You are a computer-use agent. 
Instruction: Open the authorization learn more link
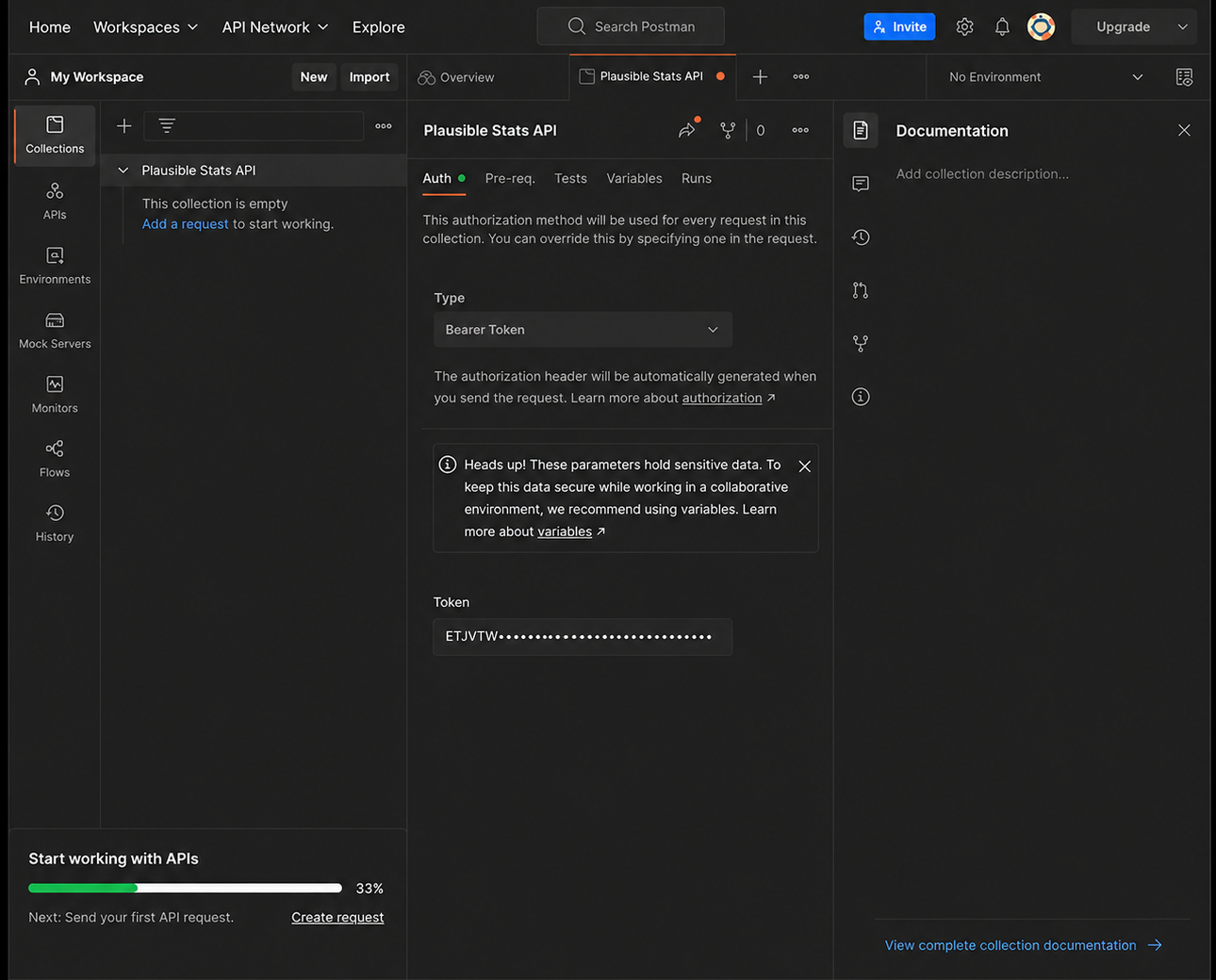722,398
